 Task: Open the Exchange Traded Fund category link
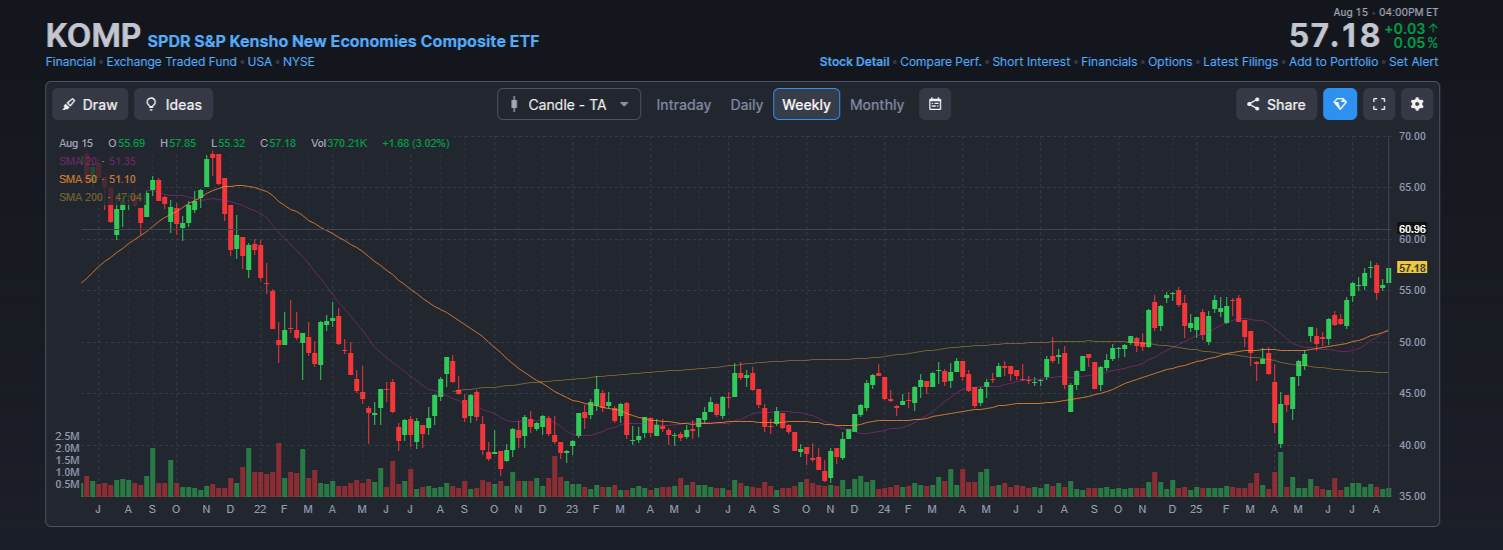coord(172,62)
